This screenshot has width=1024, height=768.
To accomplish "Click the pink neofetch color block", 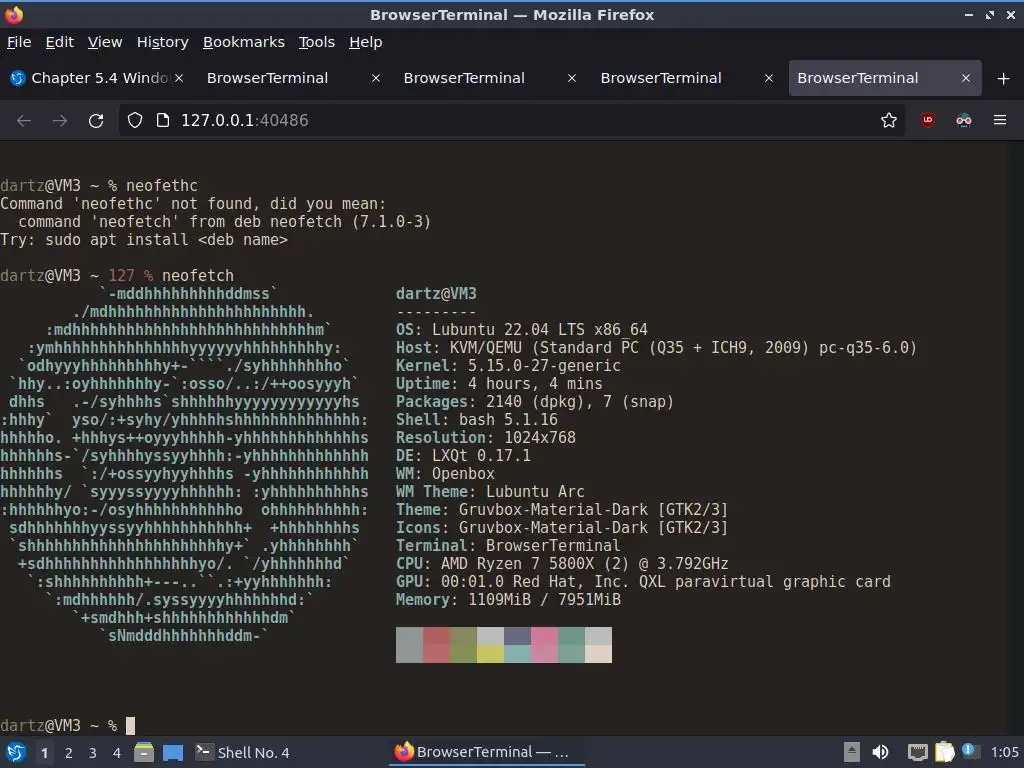I will tap(544, 645).
